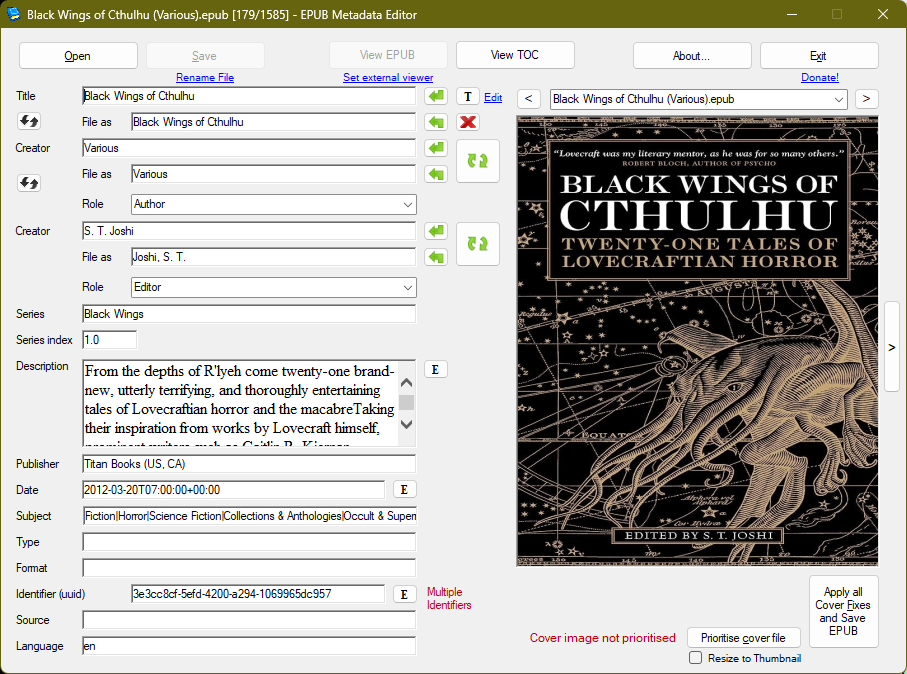Click into the Title input field
This screenshot has width=907, height=674.
[249, 96]
